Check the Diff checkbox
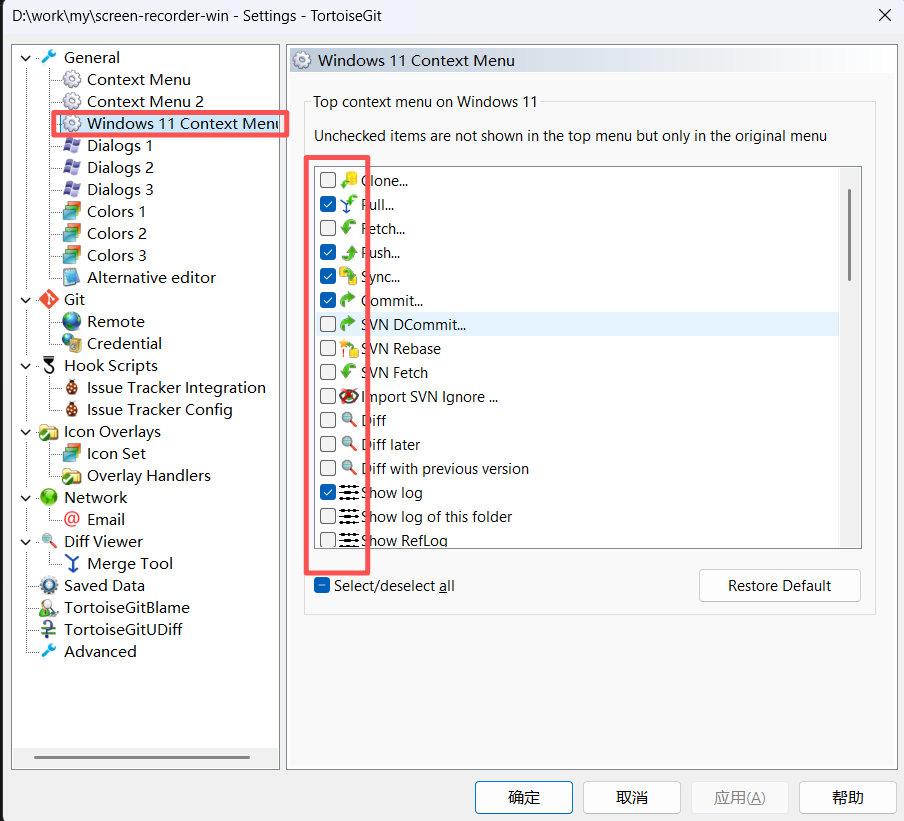The height and width of the screenshot is (821, 904). [x=328, y=420]
